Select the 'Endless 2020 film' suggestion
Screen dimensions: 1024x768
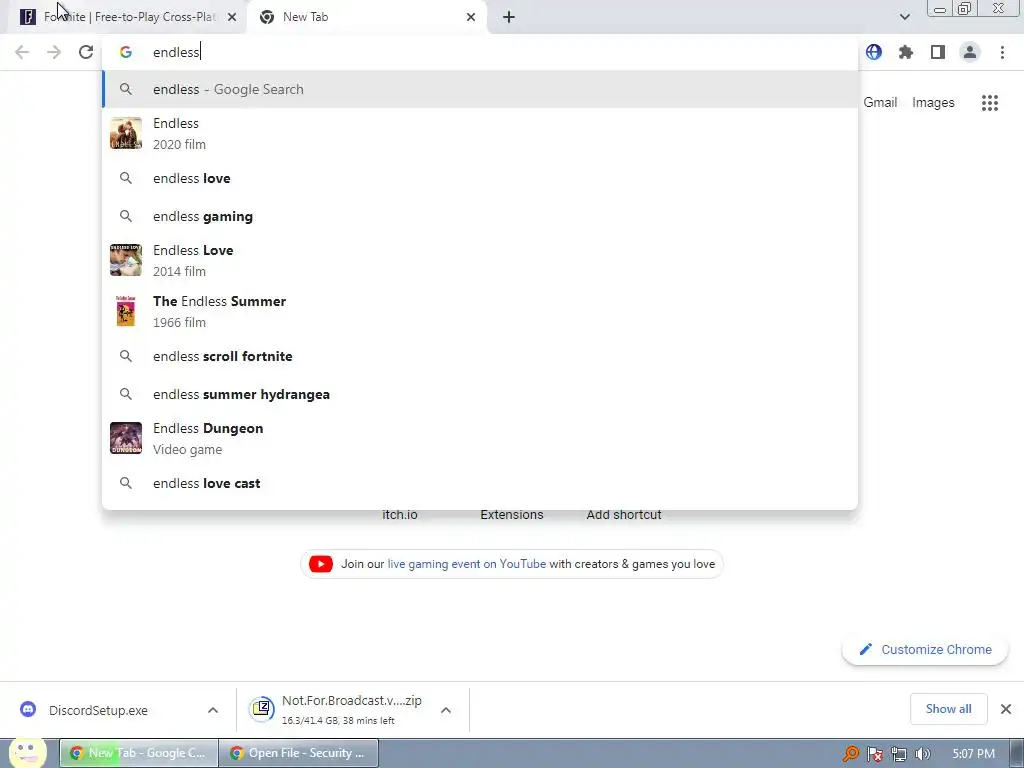pyautogui.click(x=480, y=133)
